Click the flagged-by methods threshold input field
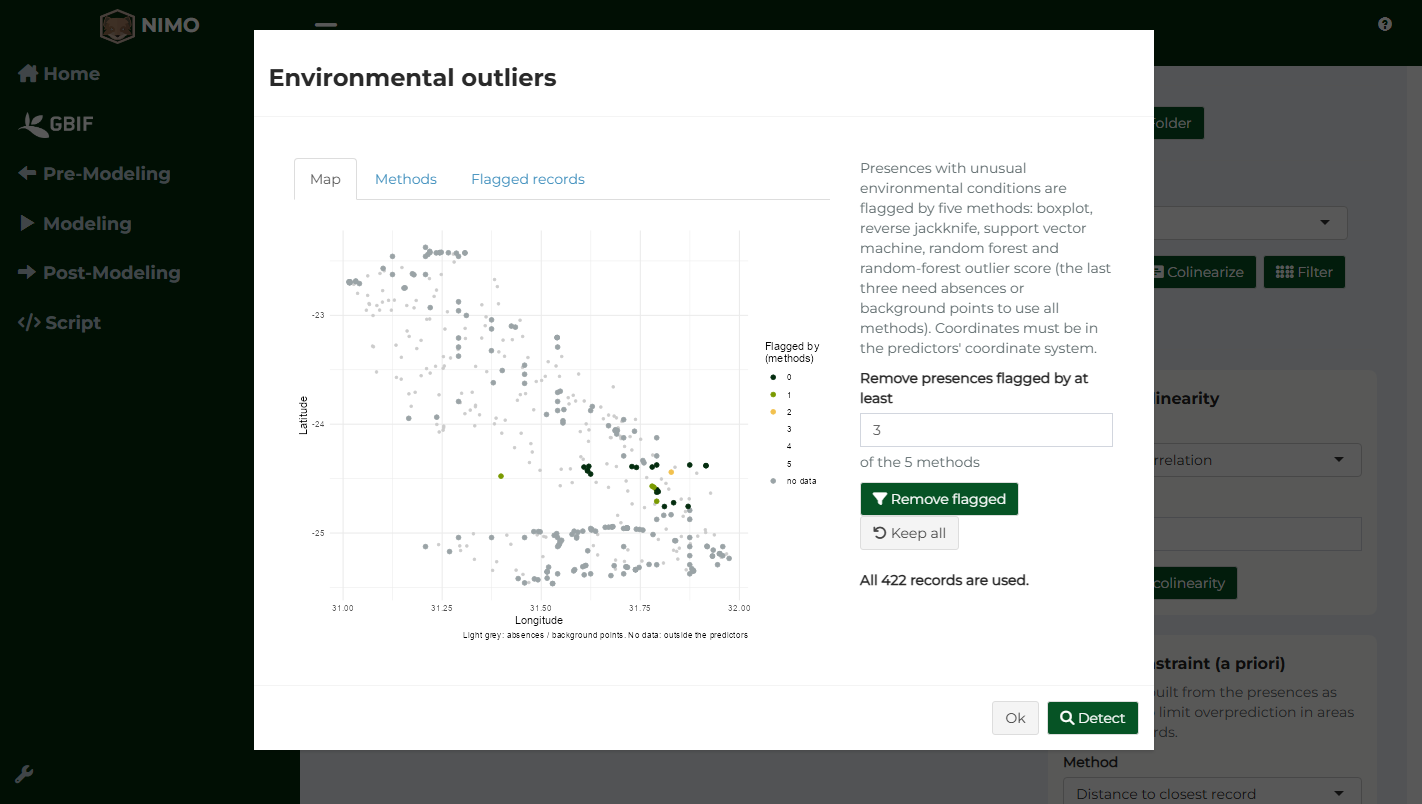Screen dimensions: 1422x804 [986, 430]
